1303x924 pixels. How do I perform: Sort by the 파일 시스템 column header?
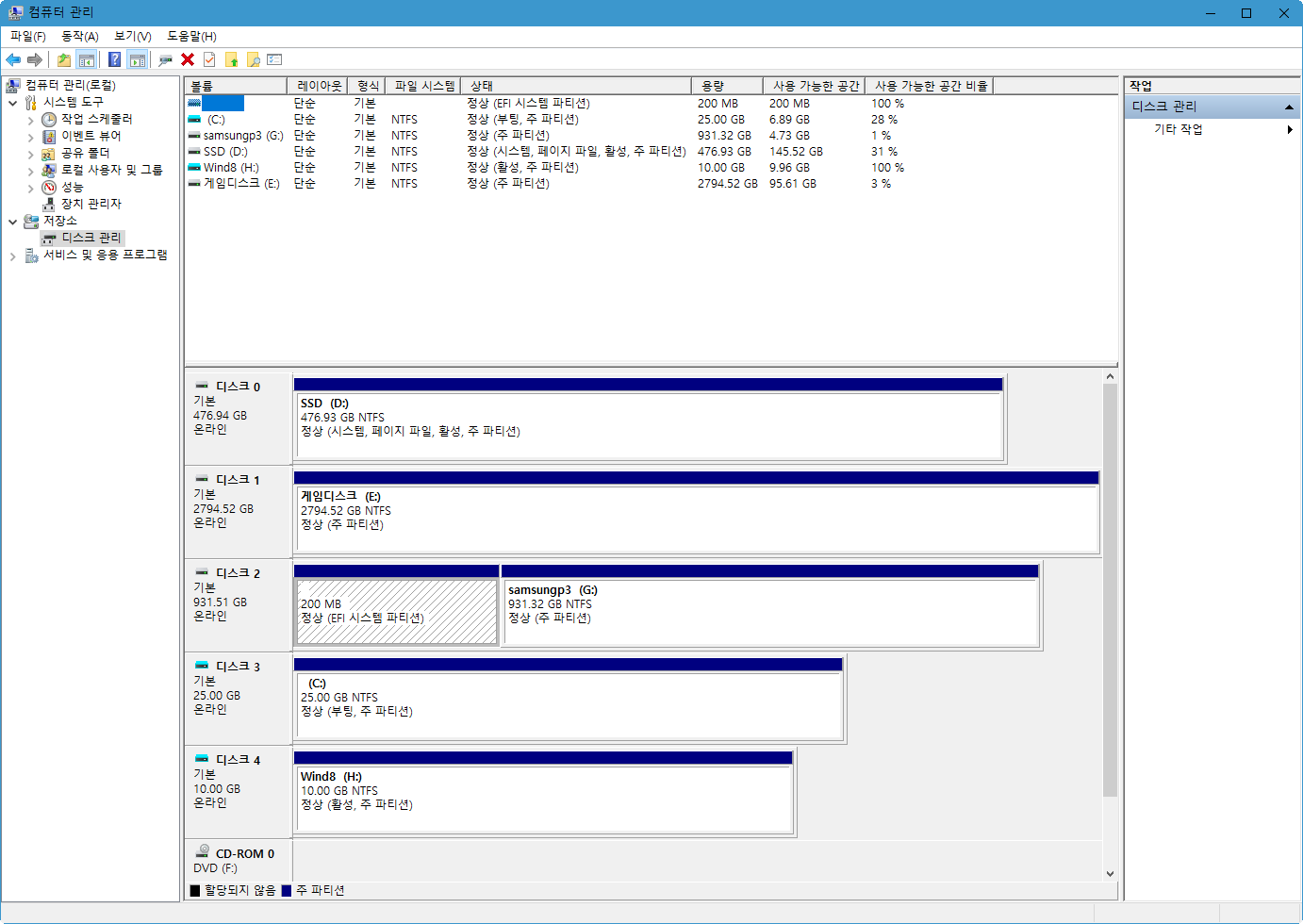(424, 86)
